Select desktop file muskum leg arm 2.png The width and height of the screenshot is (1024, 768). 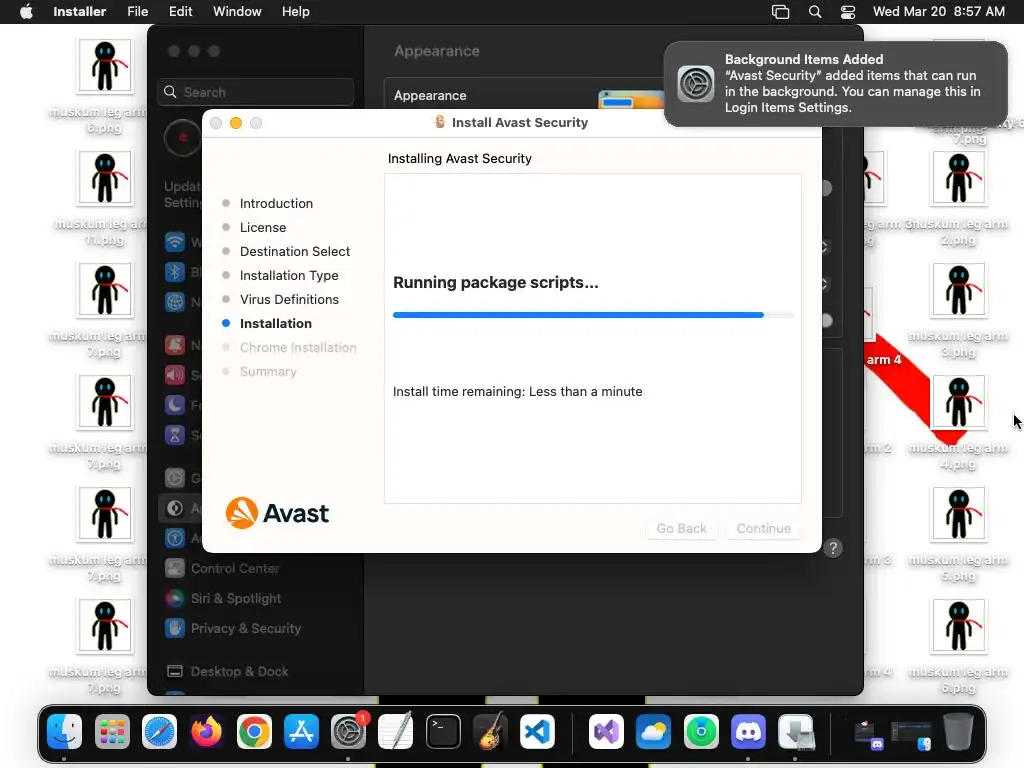pos(958,199)
